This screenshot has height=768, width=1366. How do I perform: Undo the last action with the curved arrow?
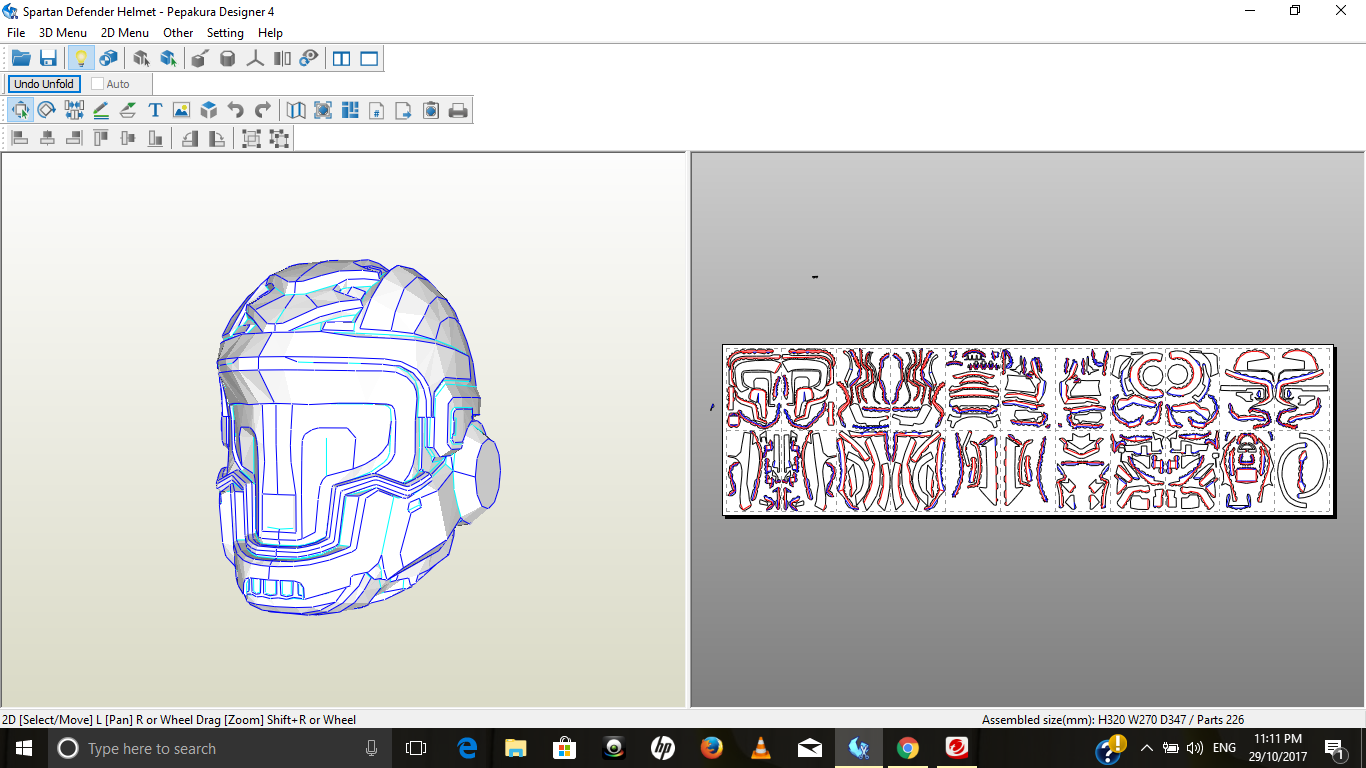pyautogui.click(x=235, y=110)
